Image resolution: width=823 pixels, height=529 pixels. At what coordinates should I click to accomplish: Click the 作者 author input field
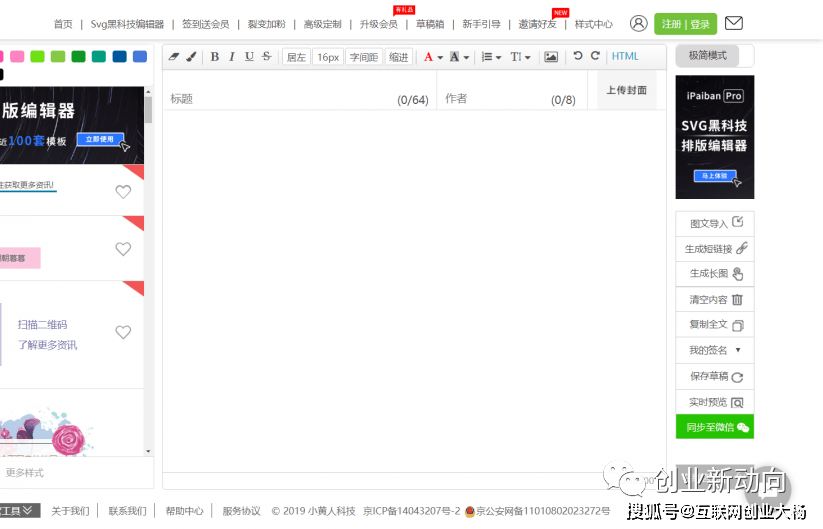pyautogui.click(x=512, y=99)
